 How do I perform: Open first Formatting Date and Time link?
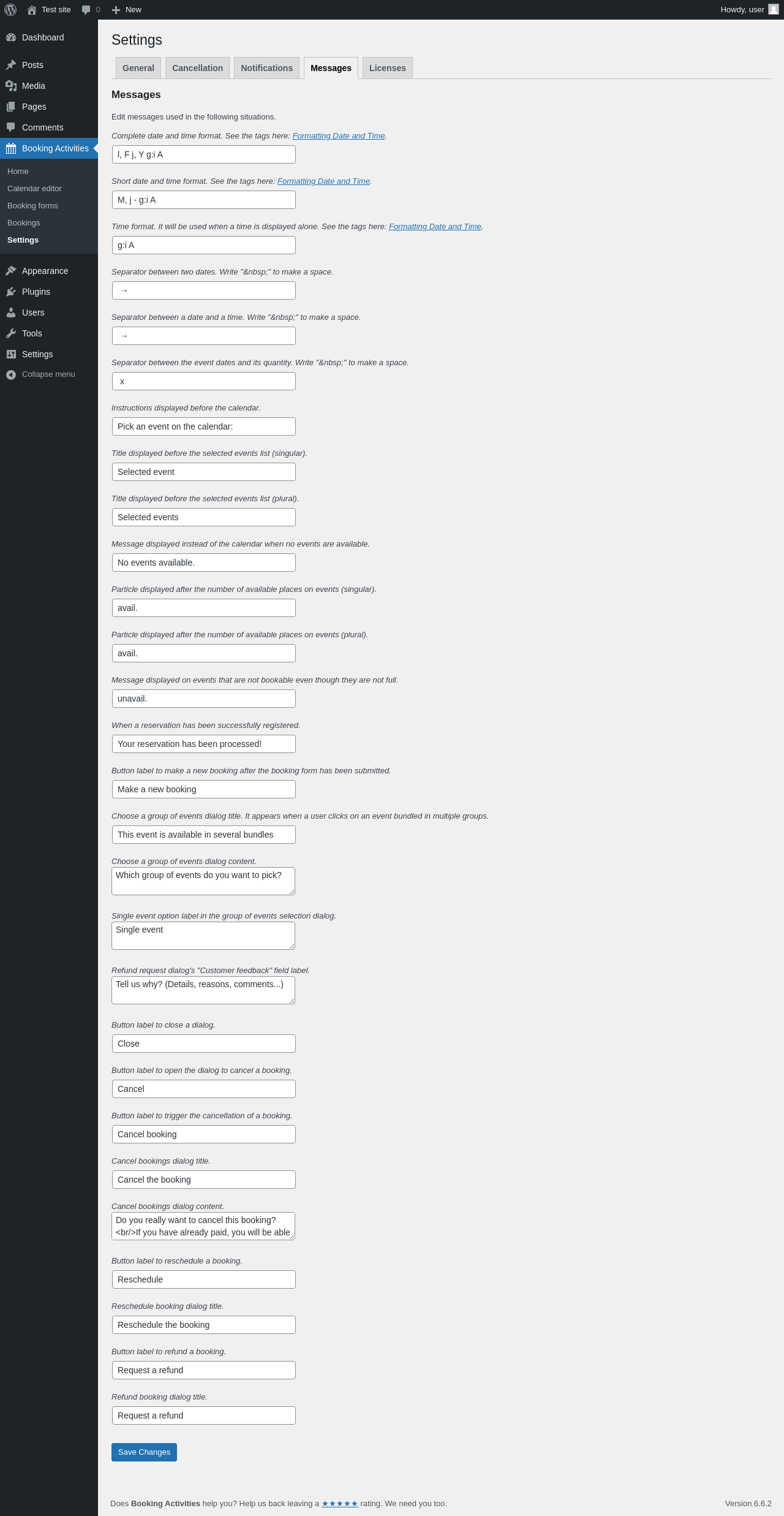pos(339,136)
